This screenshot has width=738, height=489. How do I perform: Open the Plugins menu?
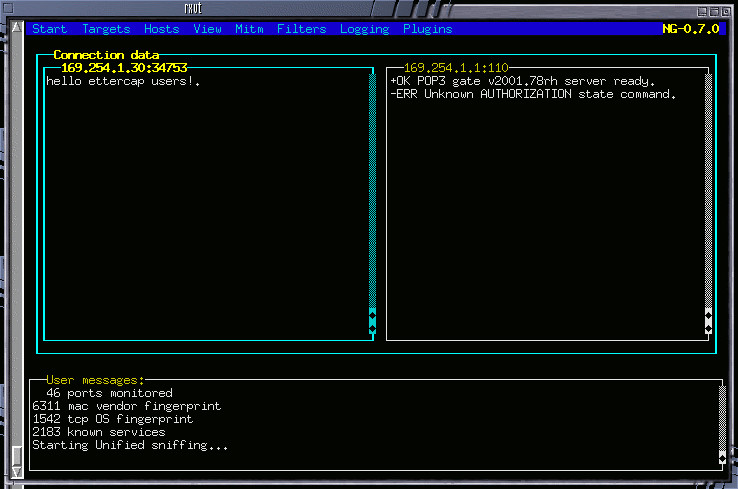coord(427,29)
